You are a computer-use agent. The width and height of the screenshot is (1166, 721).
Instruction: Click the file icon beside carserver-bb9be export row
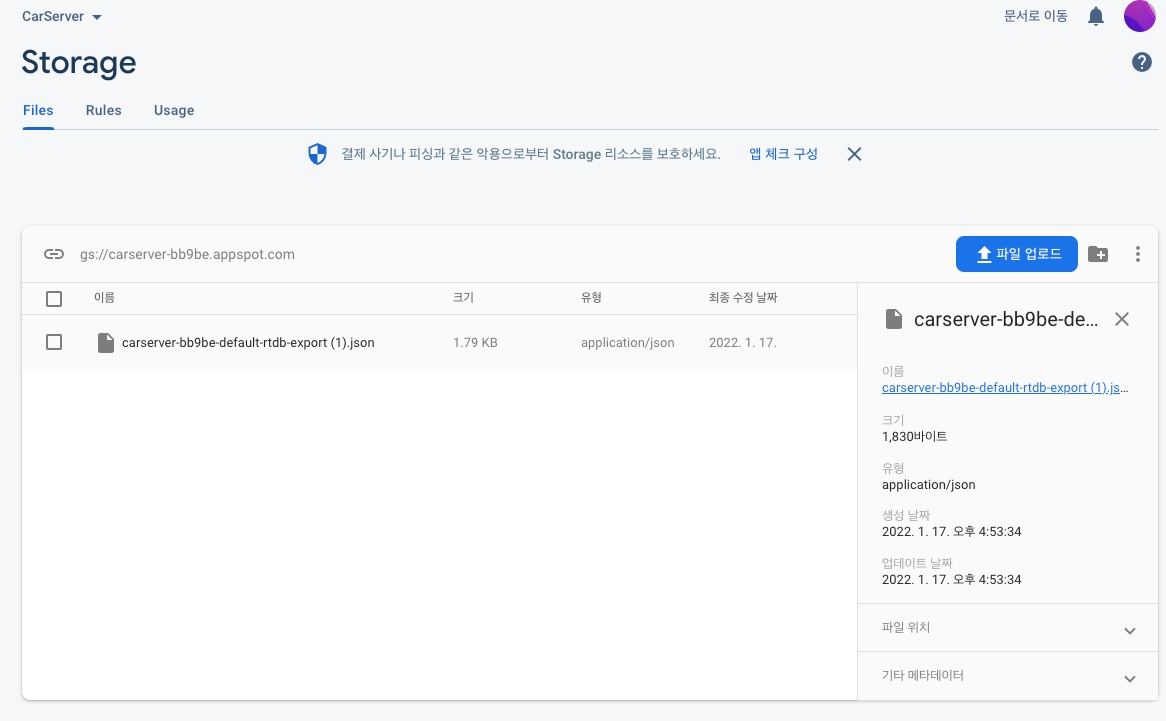(106, 343)
